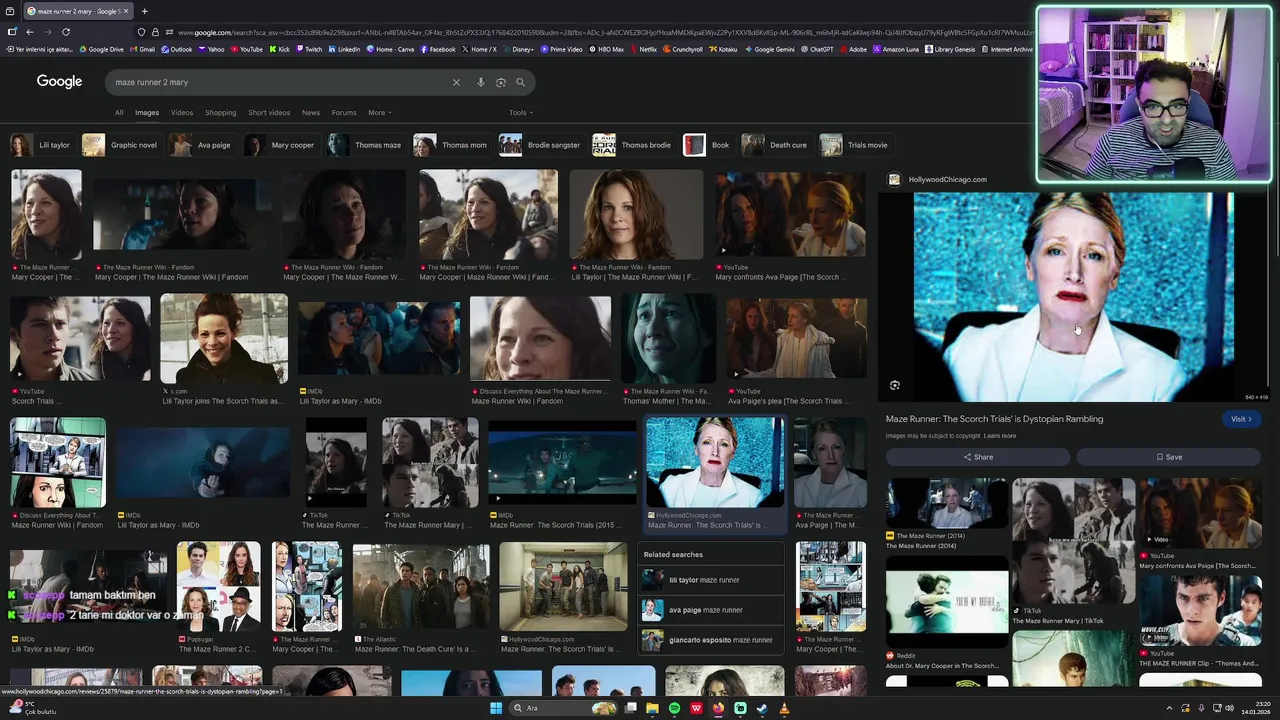Open VLC media player from the taskbar
The image size is (1280, 720).
(784, 708)
